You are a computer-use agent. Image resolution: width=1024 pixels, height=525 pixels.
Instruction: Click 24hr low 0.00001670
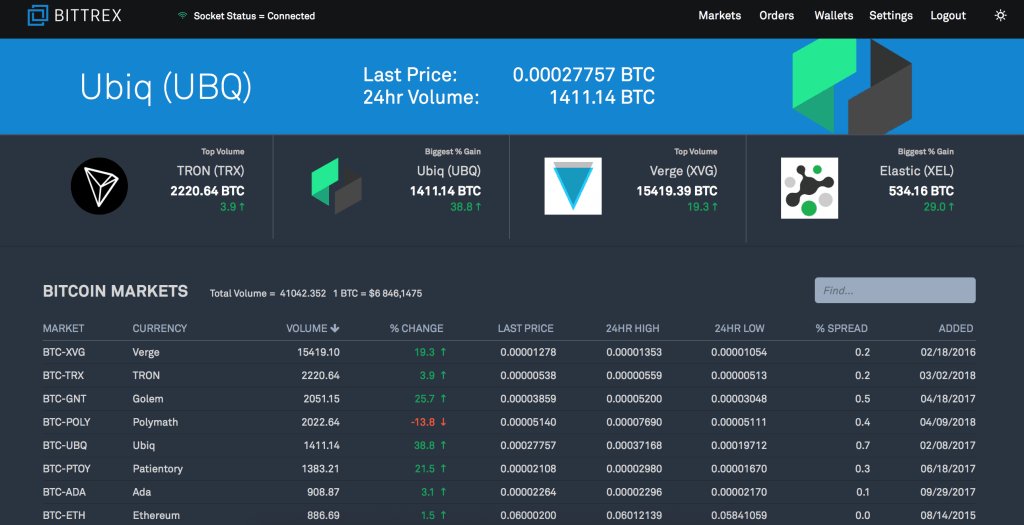pyautogui.click(x=739, y=469)
